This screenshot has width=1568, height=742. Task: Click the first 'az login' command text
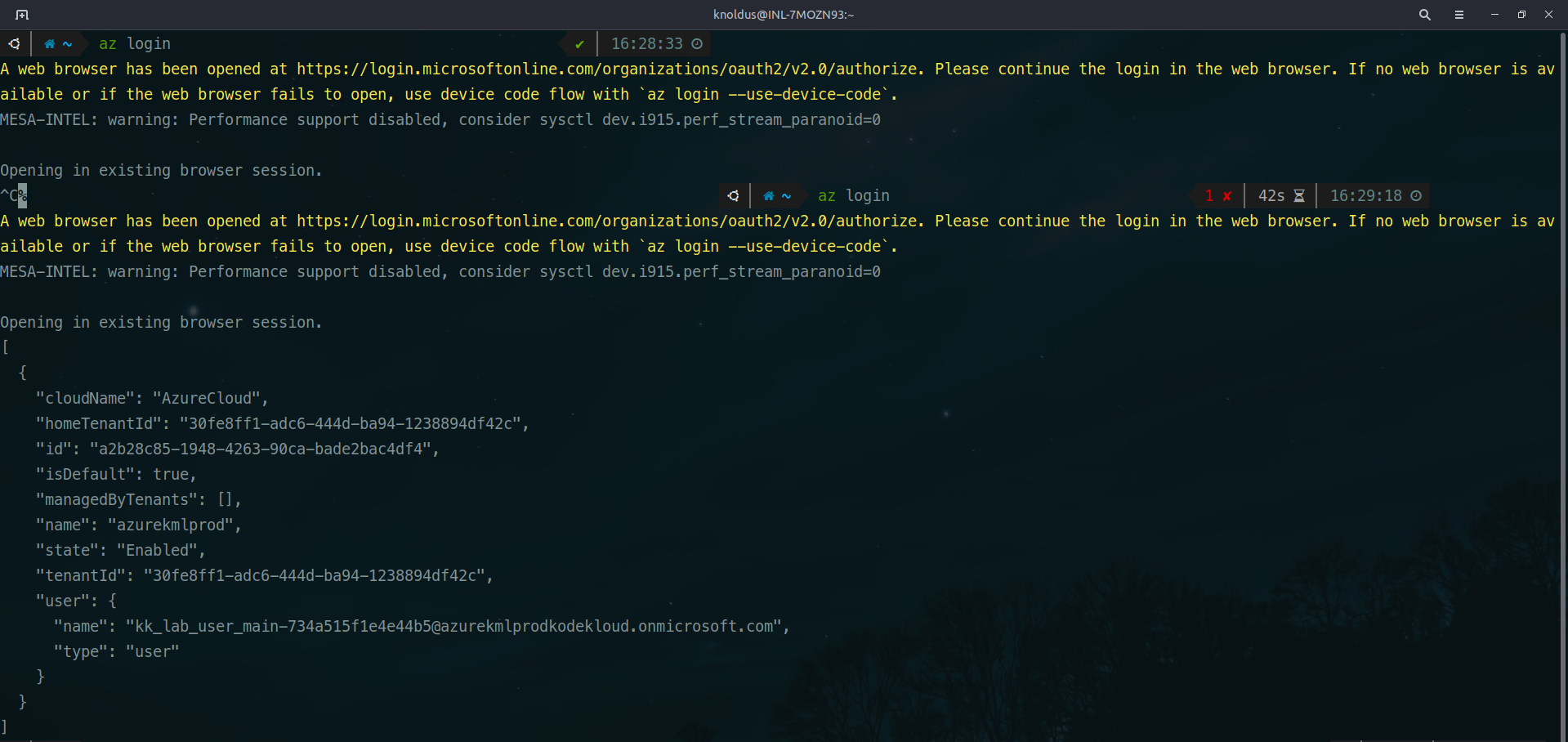point(135,44)
